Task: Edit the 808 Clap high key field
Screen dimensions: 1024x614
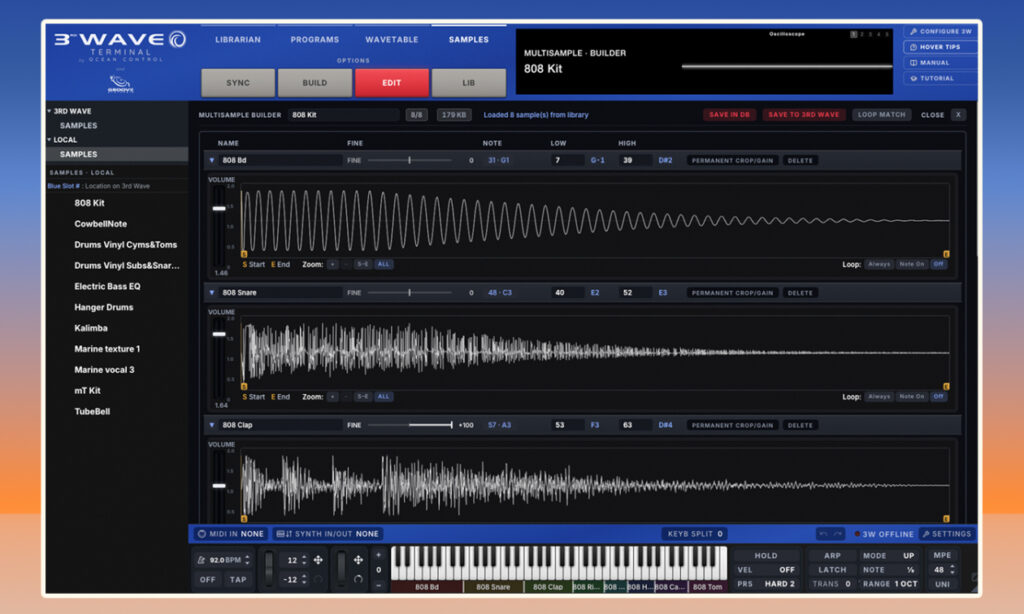Action: pyautogui.click(x=635, y=425)
